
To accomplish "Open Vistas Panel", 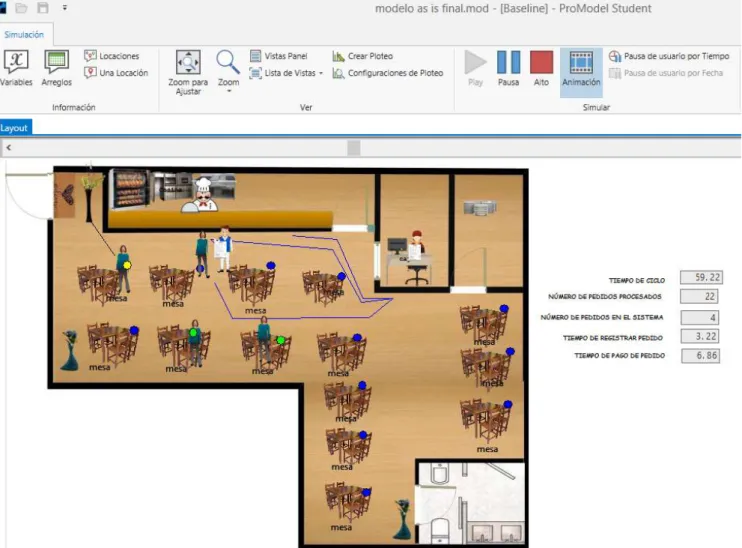I will point(279,56).
